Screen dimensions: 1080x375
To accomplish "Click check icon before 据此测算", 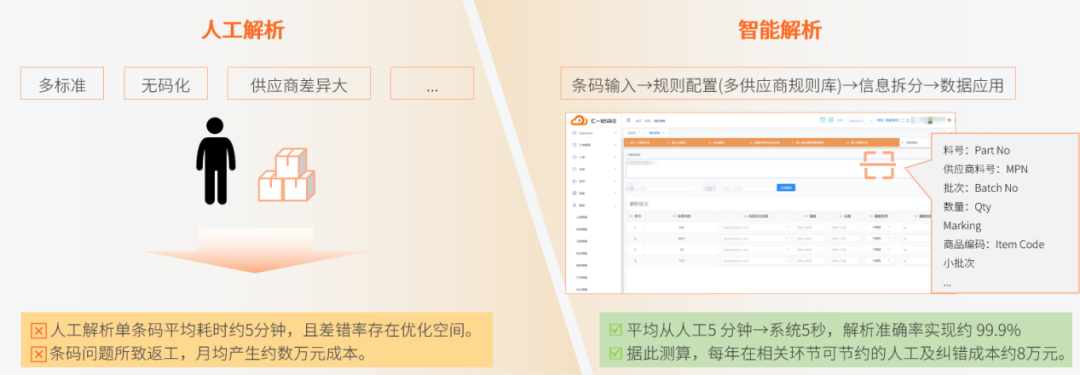I will pos(616,354).
